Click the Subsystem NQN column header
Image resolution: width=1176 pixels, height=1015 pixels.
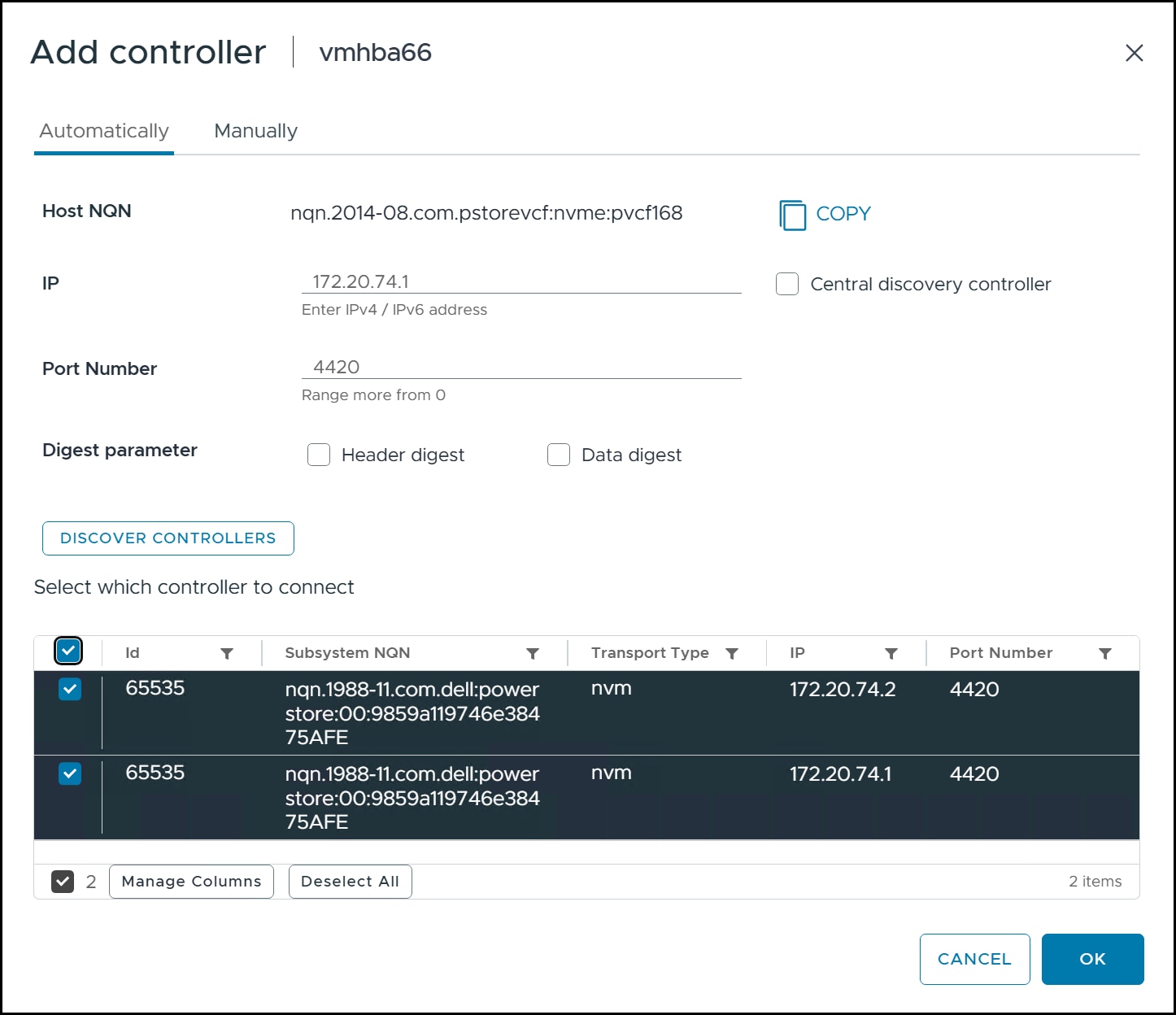tap(347, 653)
